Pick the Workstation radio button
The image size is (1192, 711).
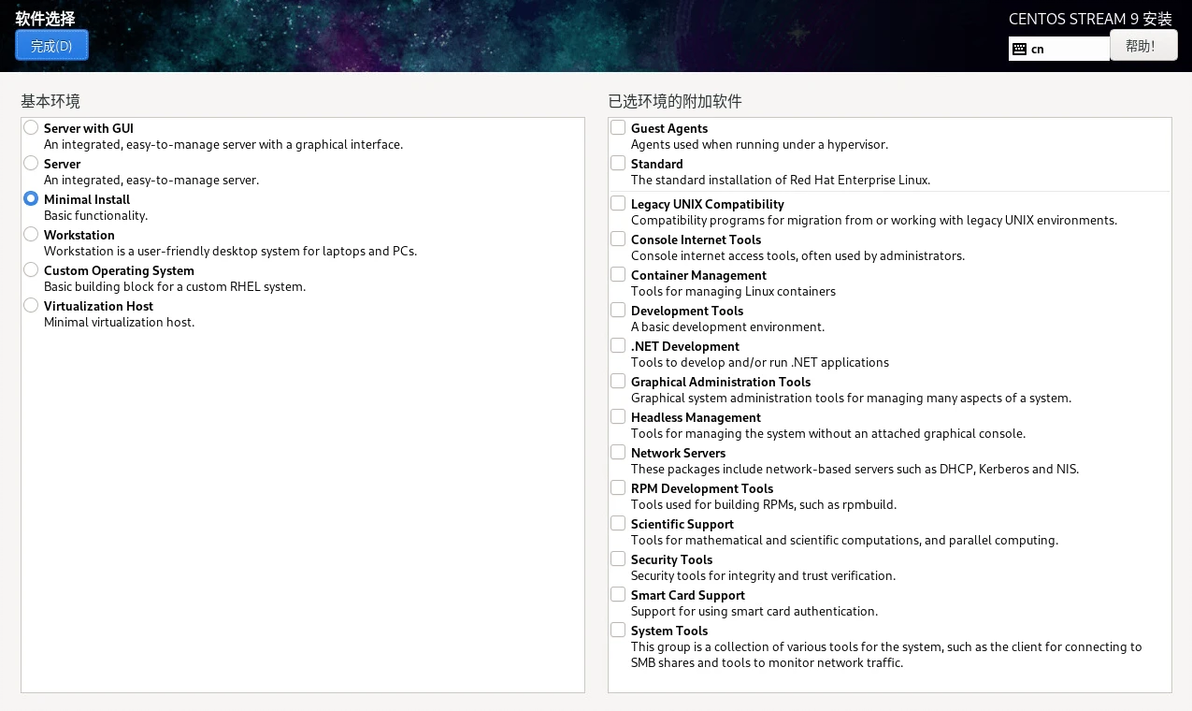coord(31,234)
